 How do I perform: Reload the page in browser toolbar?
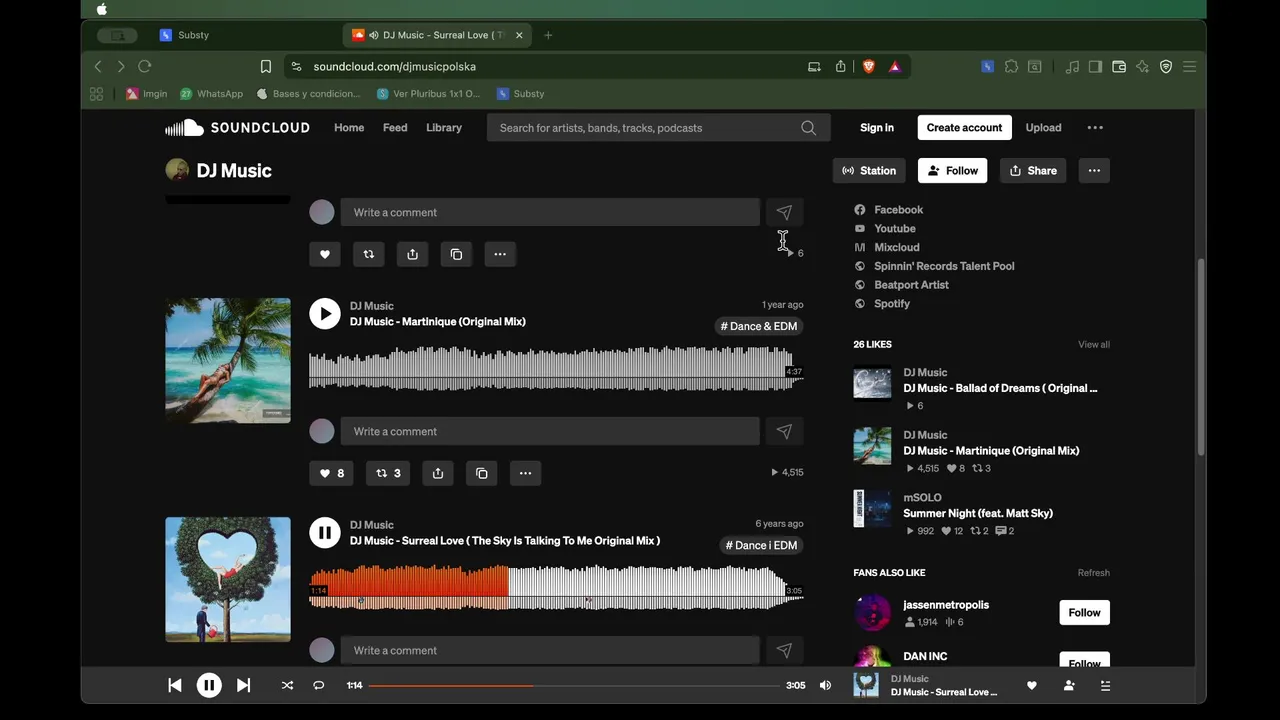pos(145,67)
